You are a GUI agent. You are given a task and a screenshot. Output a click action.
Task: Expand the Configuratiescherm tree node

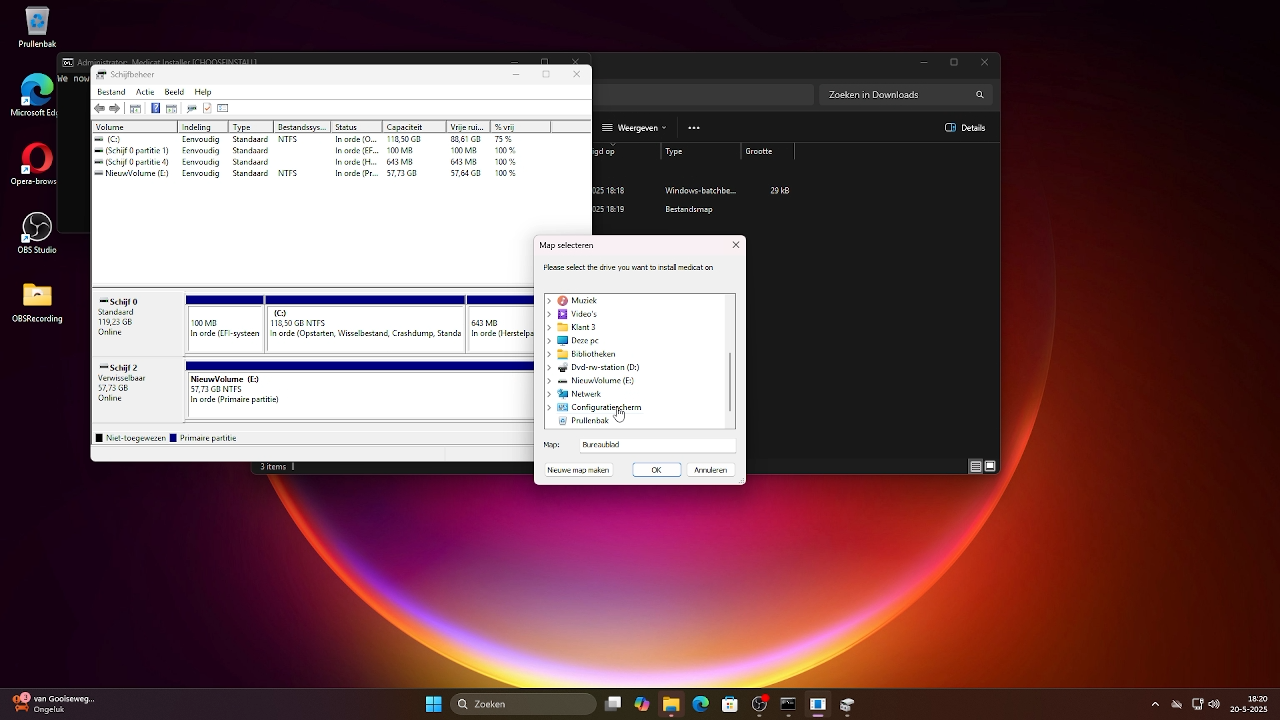click(x=549, y=407)
